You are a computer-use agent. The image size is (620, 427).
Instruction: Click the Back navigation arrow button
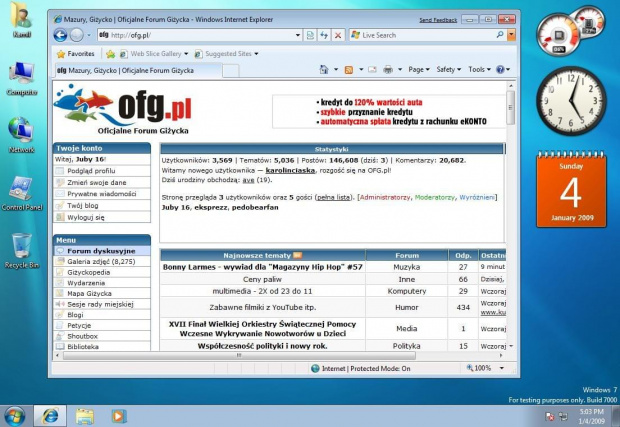[61, 35]
